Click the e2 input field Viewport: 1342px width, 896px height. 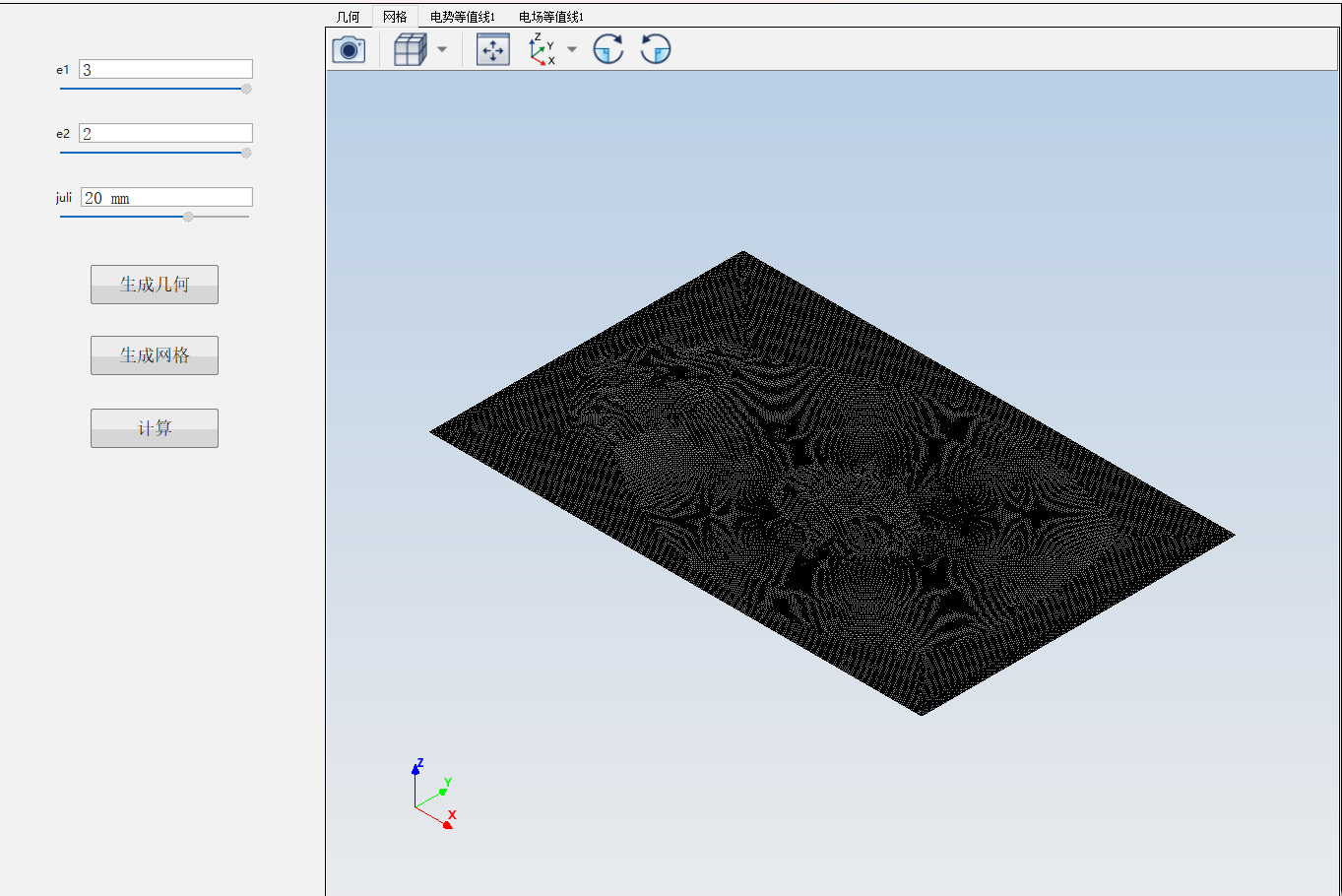165,133
